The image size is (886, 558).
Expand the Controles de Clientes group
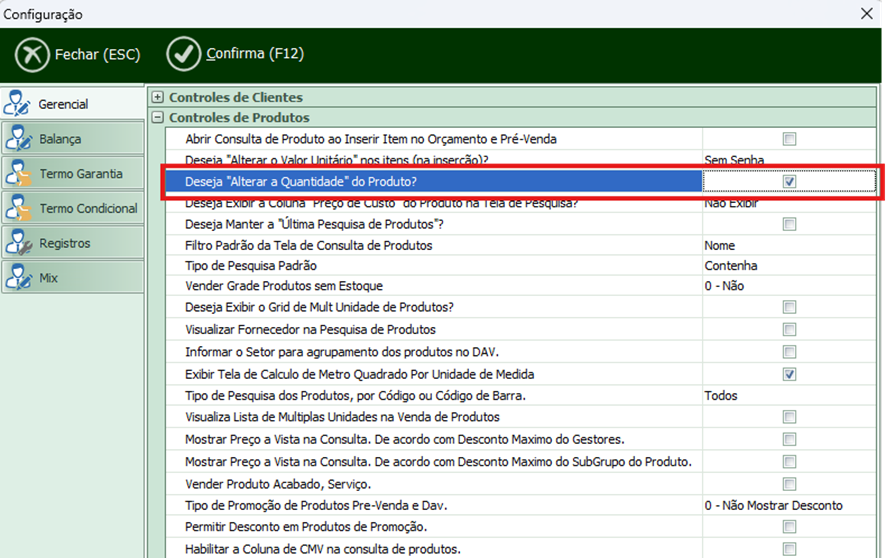[158, 97]
